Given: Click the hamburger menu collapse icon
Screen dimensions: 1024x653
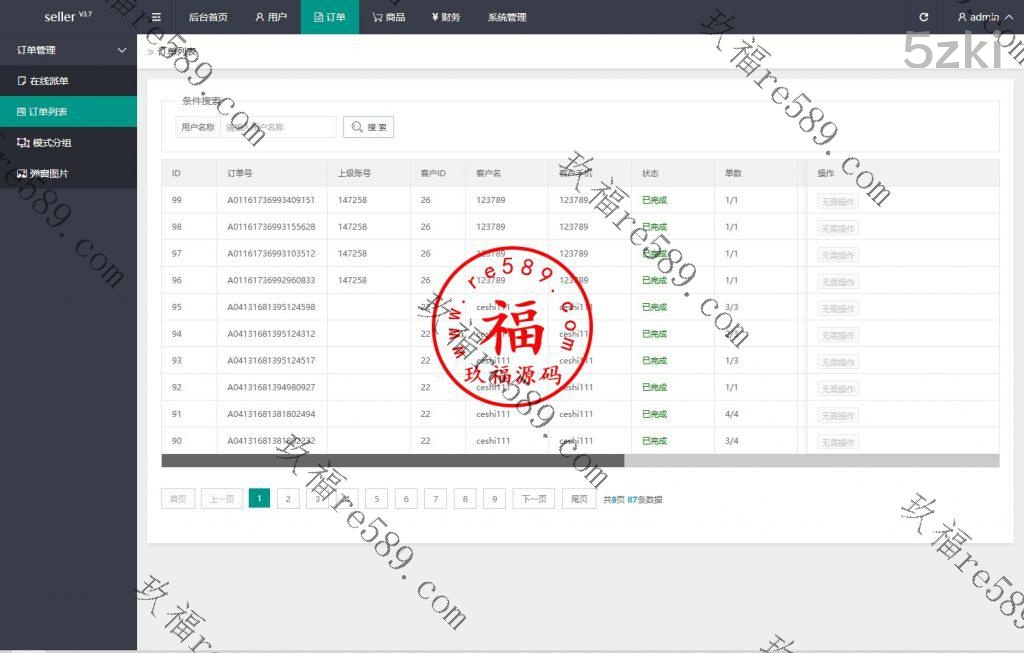Looking at the screenshot, I should pyautogui.click(x=156, y=17).
